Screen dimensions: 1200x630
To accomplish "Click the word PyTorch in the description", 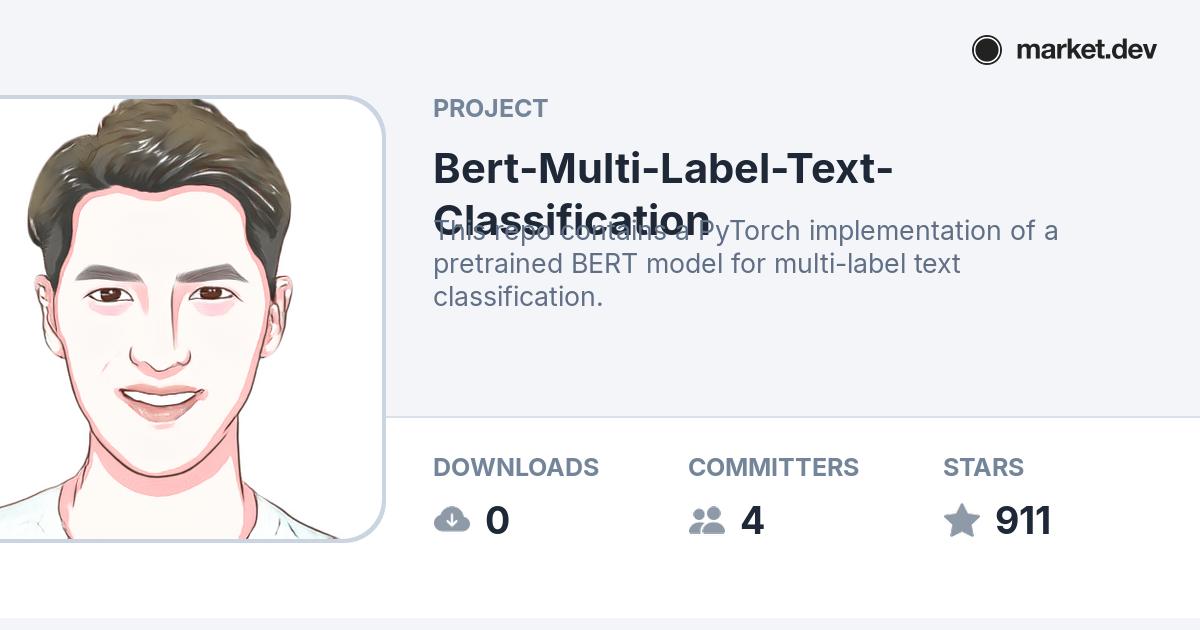I will pos(750,232).
